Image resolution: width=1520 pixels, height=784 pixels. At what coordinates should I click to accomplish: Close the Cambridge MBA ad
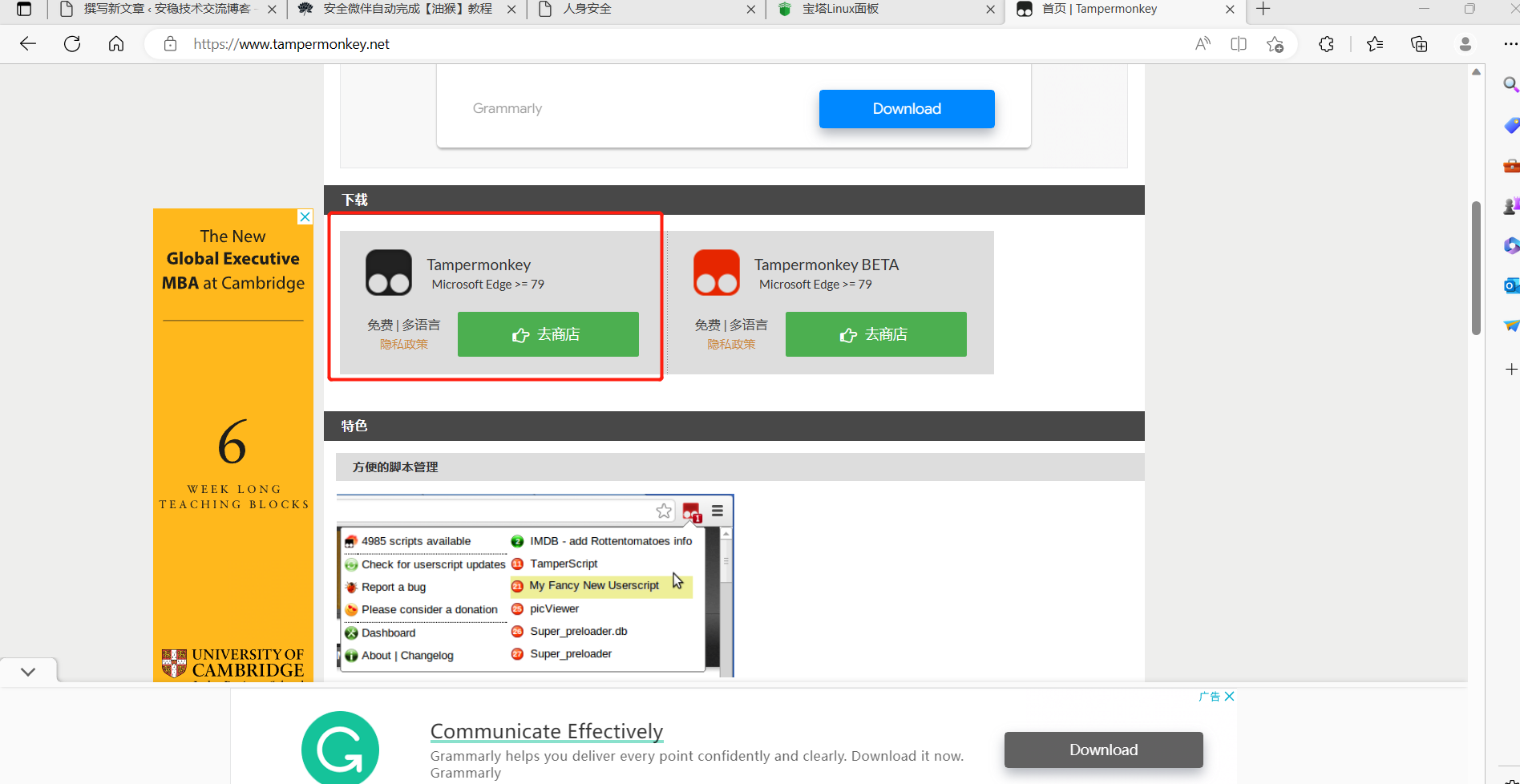coord(305,216)
